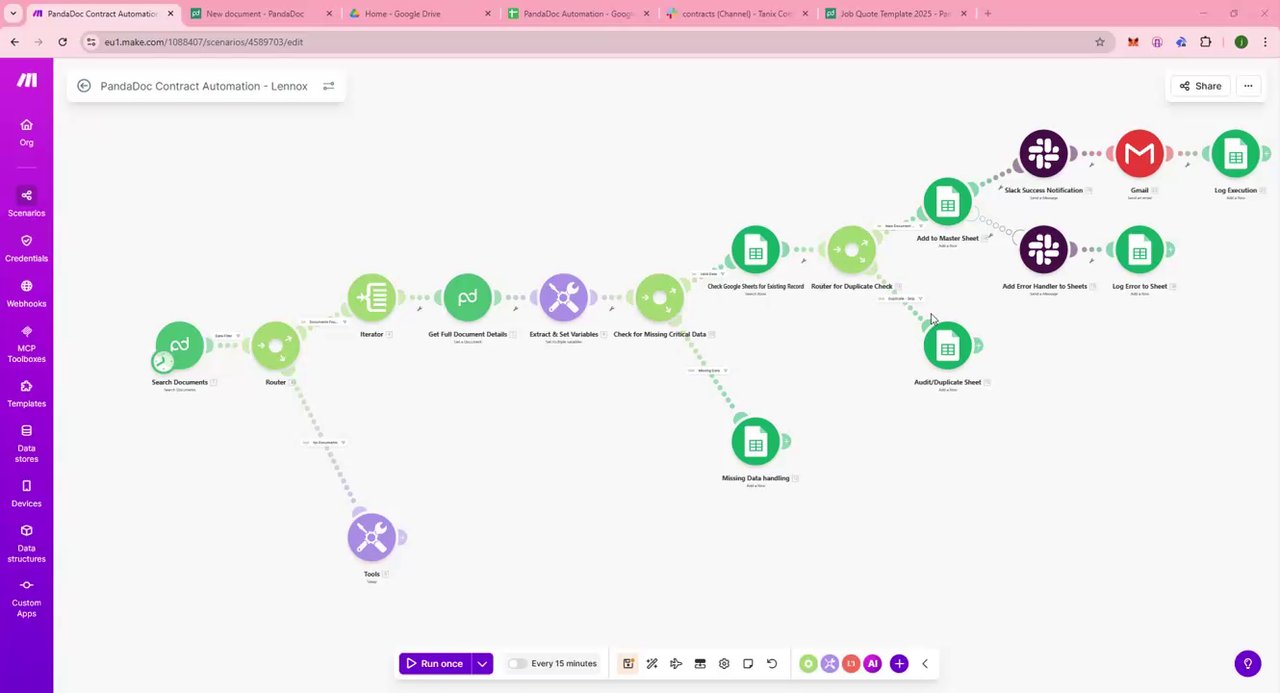Viewport: 1280px width, 693px height.
Task: Select the Check for Missing Critical Data router
Action: click(x=659, y=298)
